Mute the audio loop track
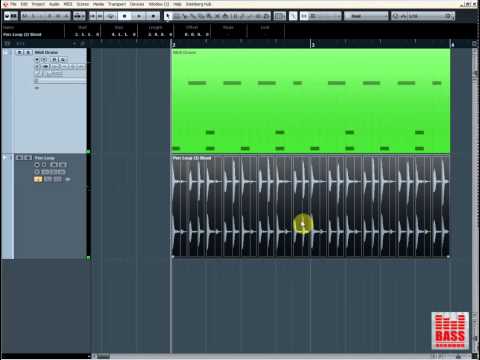 20,158
